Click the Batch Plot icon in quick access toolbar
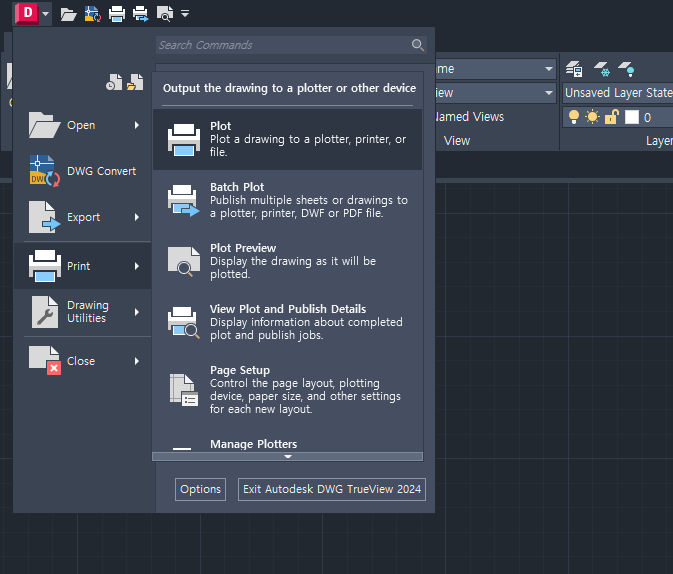The width and height of the screenshot is (673, 574). pos(140,14)
